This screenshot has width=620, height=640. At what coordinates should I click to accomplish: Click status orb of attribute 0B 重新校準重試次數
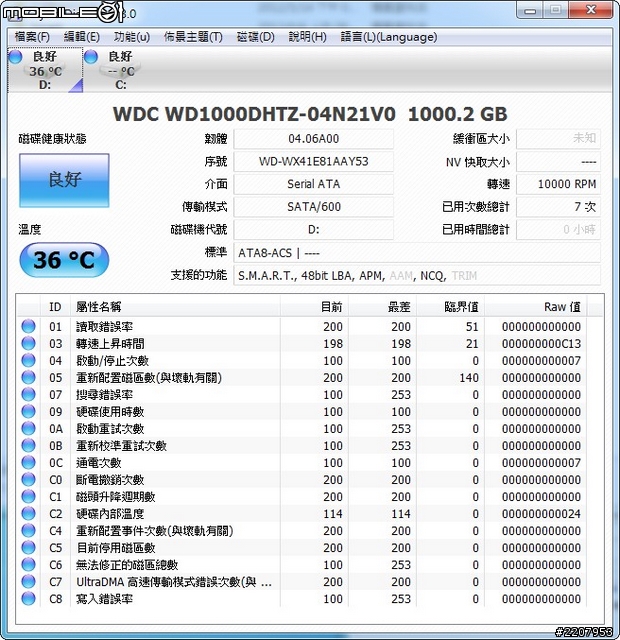pos(28,445)
